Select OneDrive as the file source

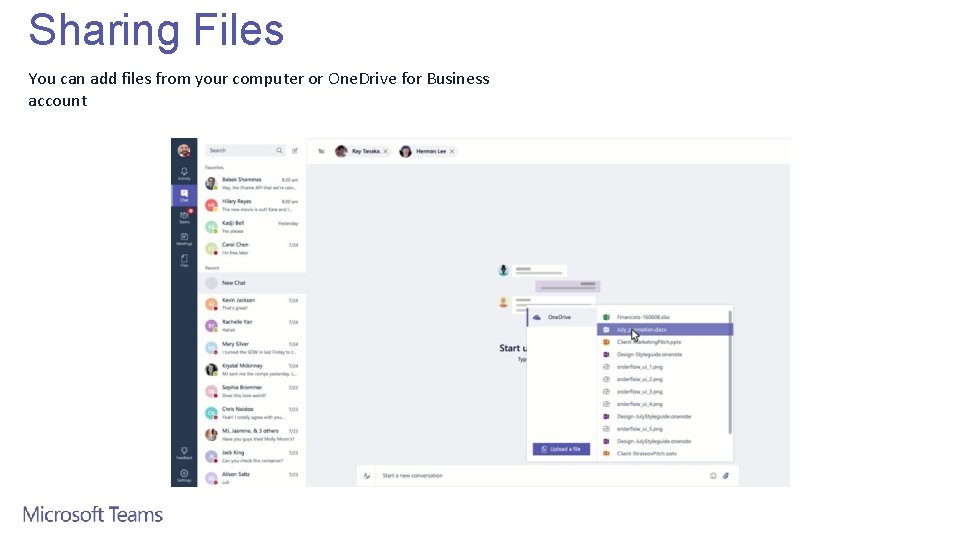[561, 317]
